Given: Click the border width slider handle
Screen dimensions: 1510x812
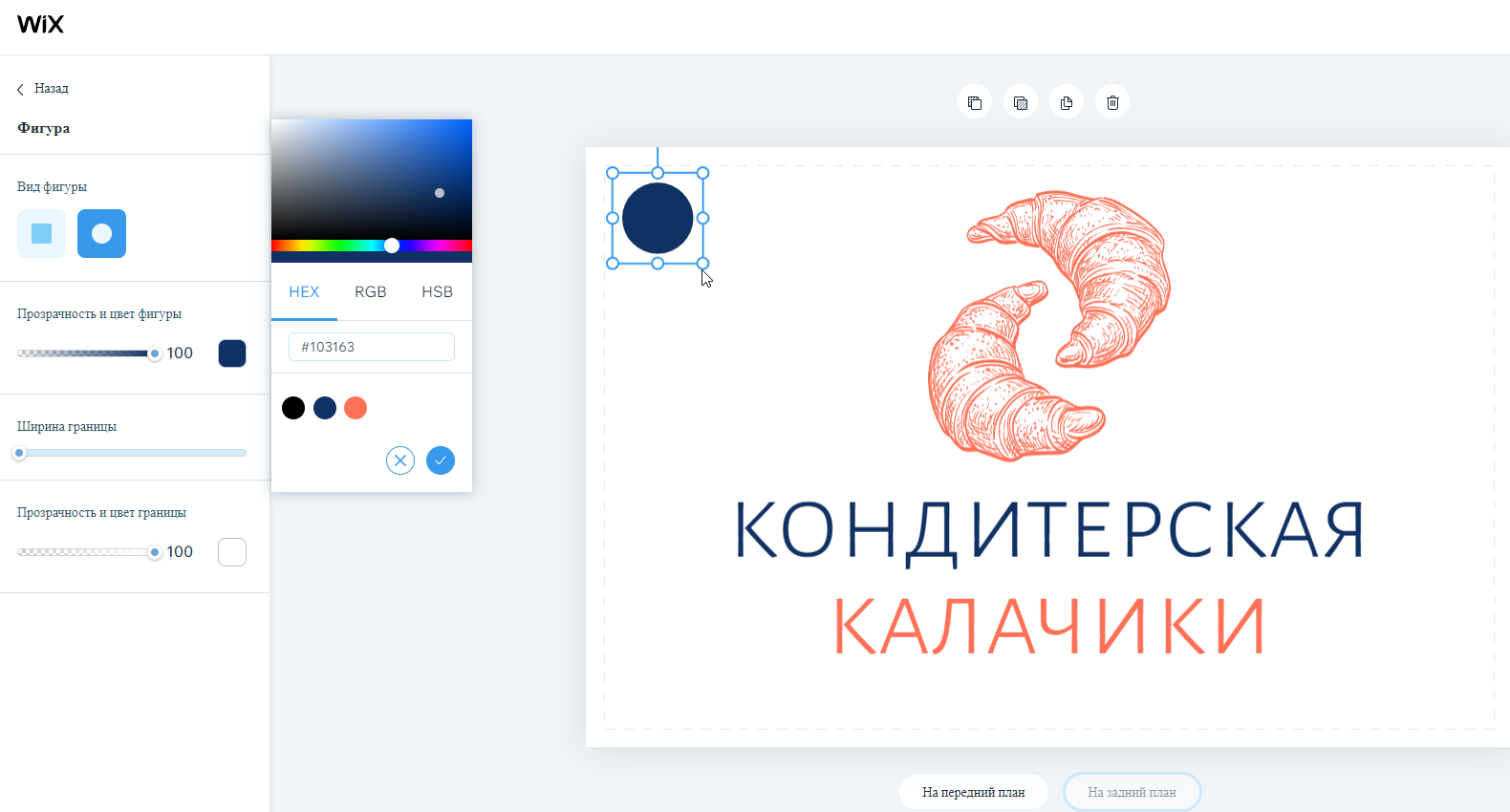Looking at the screenshot, I should (x=19, y=453).
